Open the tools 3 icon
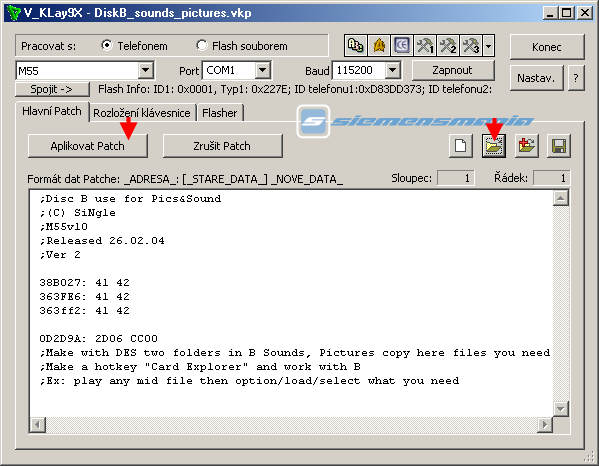This screenshot has width=599, height=466. click(471, 46)
